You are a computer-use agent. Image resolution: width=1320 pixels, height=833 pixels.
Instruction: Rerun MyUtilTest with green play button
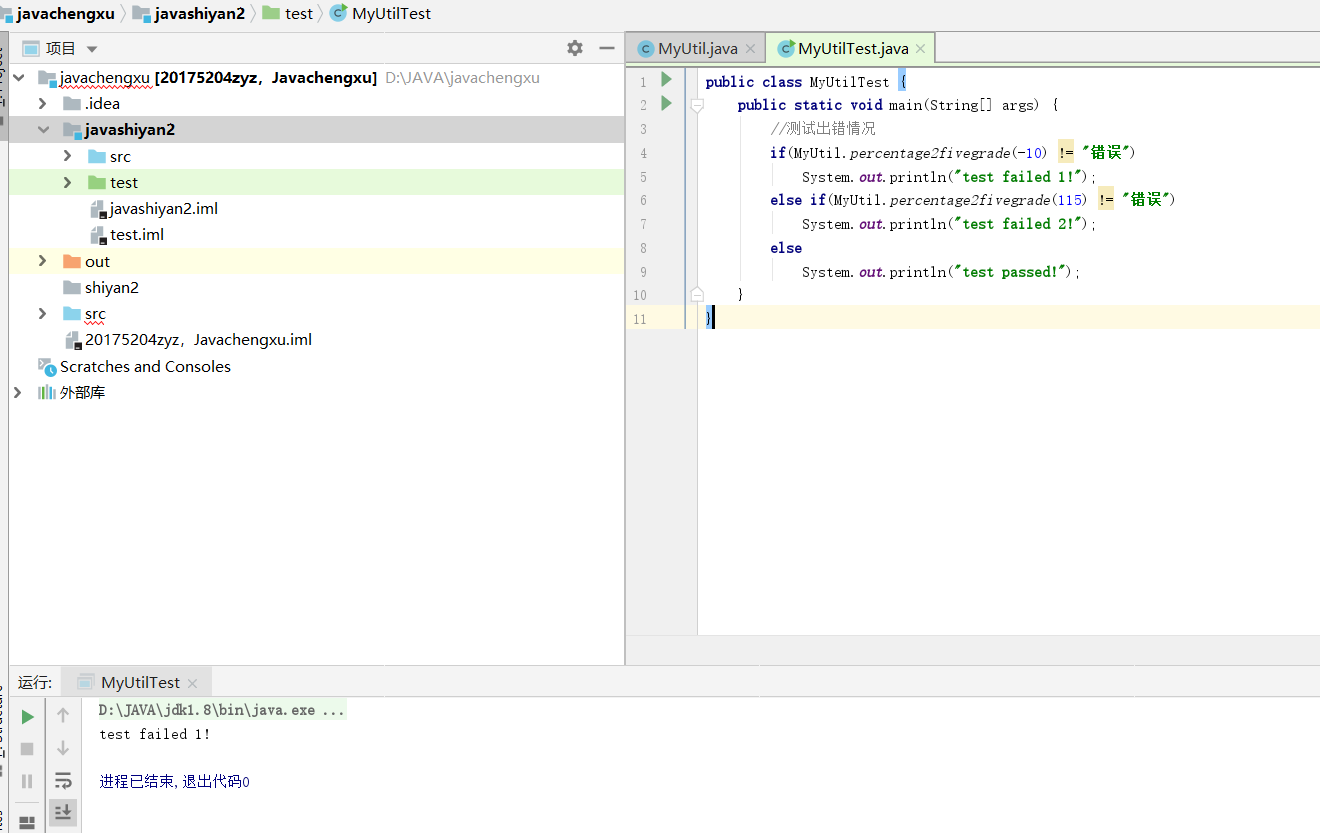pyautogui.click(x=28, y=716)
